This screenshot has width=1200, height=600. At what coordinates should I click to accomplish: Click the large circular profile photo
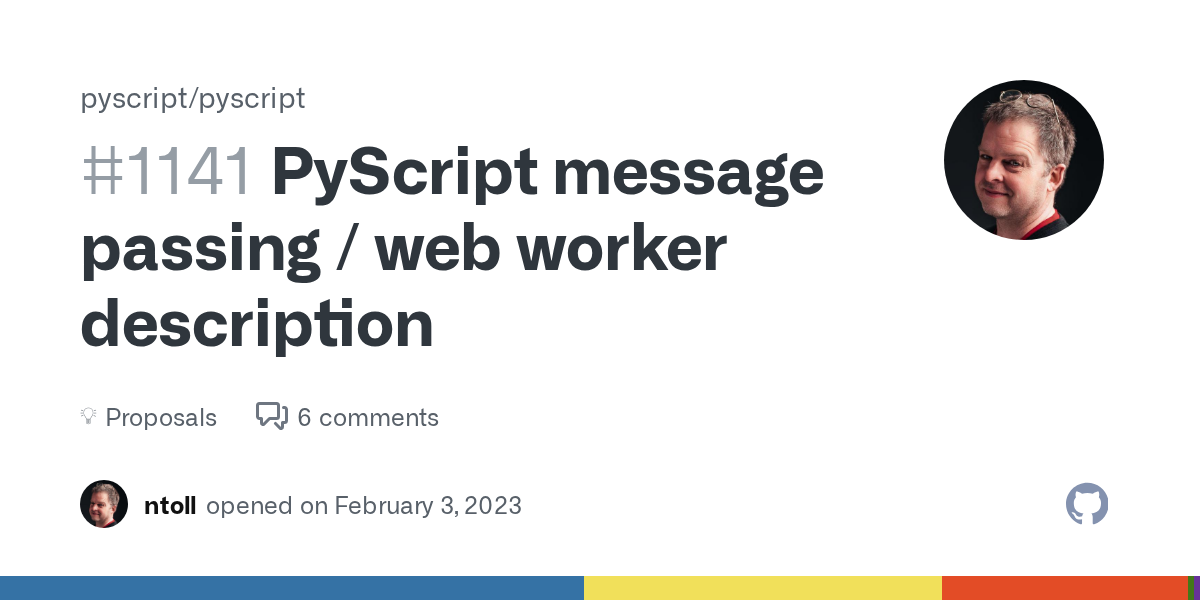(1023, 160)
